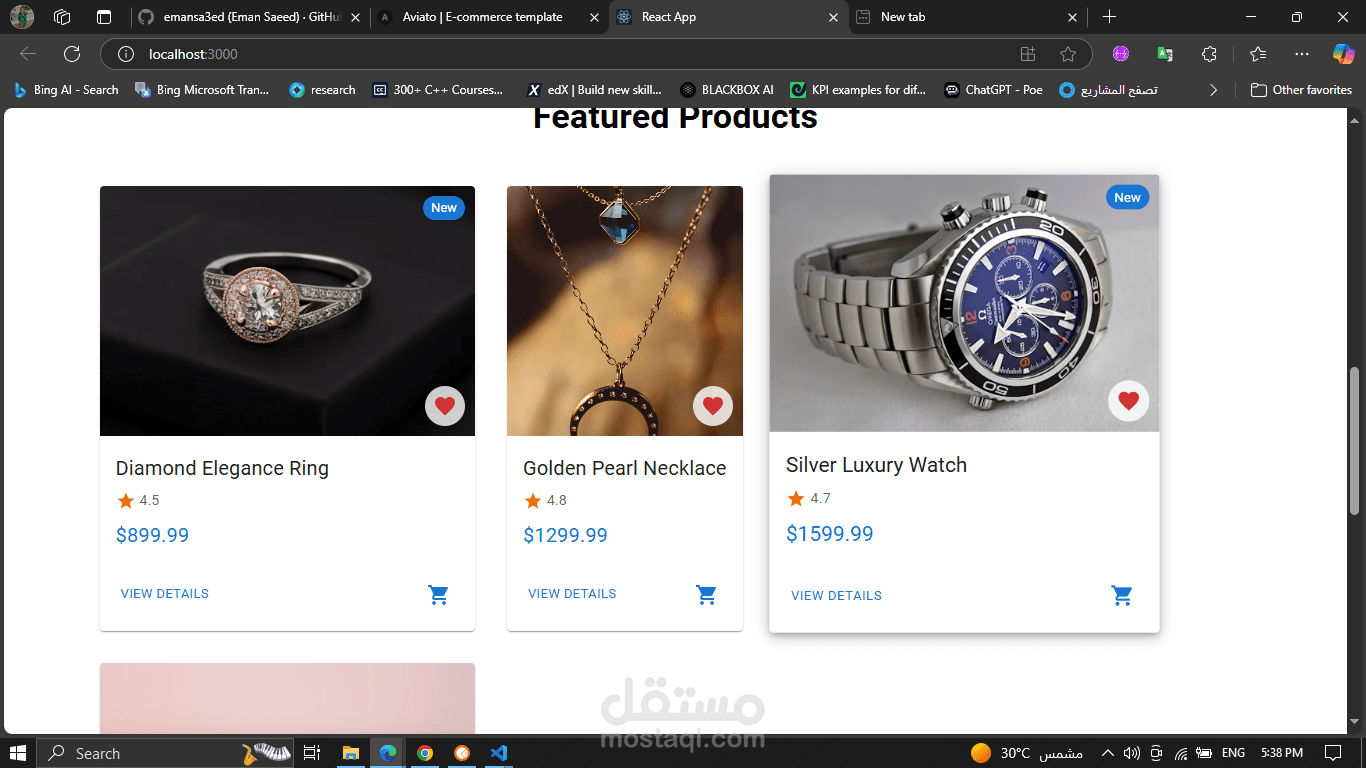Open Edge Settings and more menu

pyautogui.click(x=1301, y=54)
